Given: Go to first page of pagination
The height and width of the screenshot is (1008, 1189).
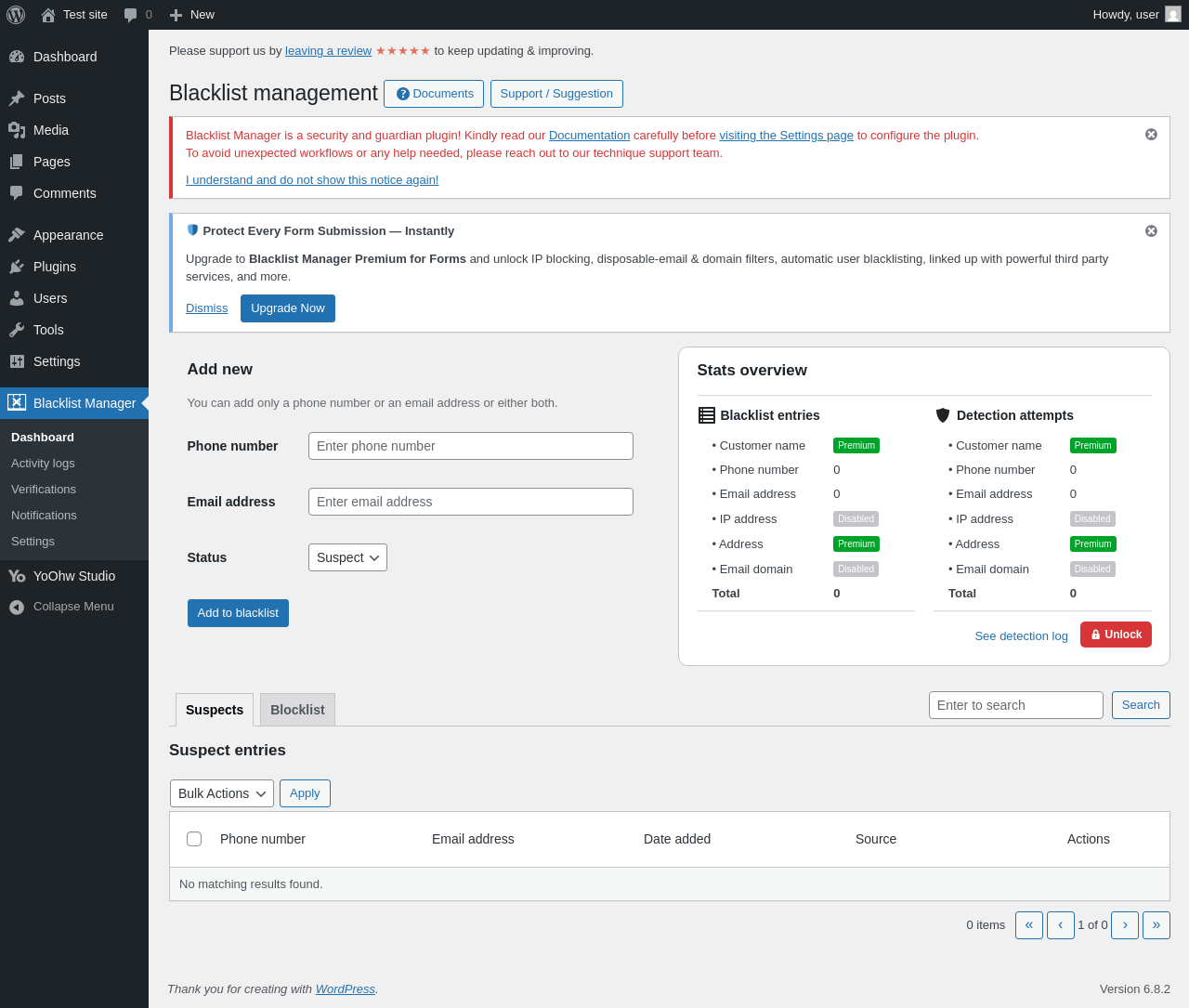Looking at the screenshot, I should point(1029,925).
